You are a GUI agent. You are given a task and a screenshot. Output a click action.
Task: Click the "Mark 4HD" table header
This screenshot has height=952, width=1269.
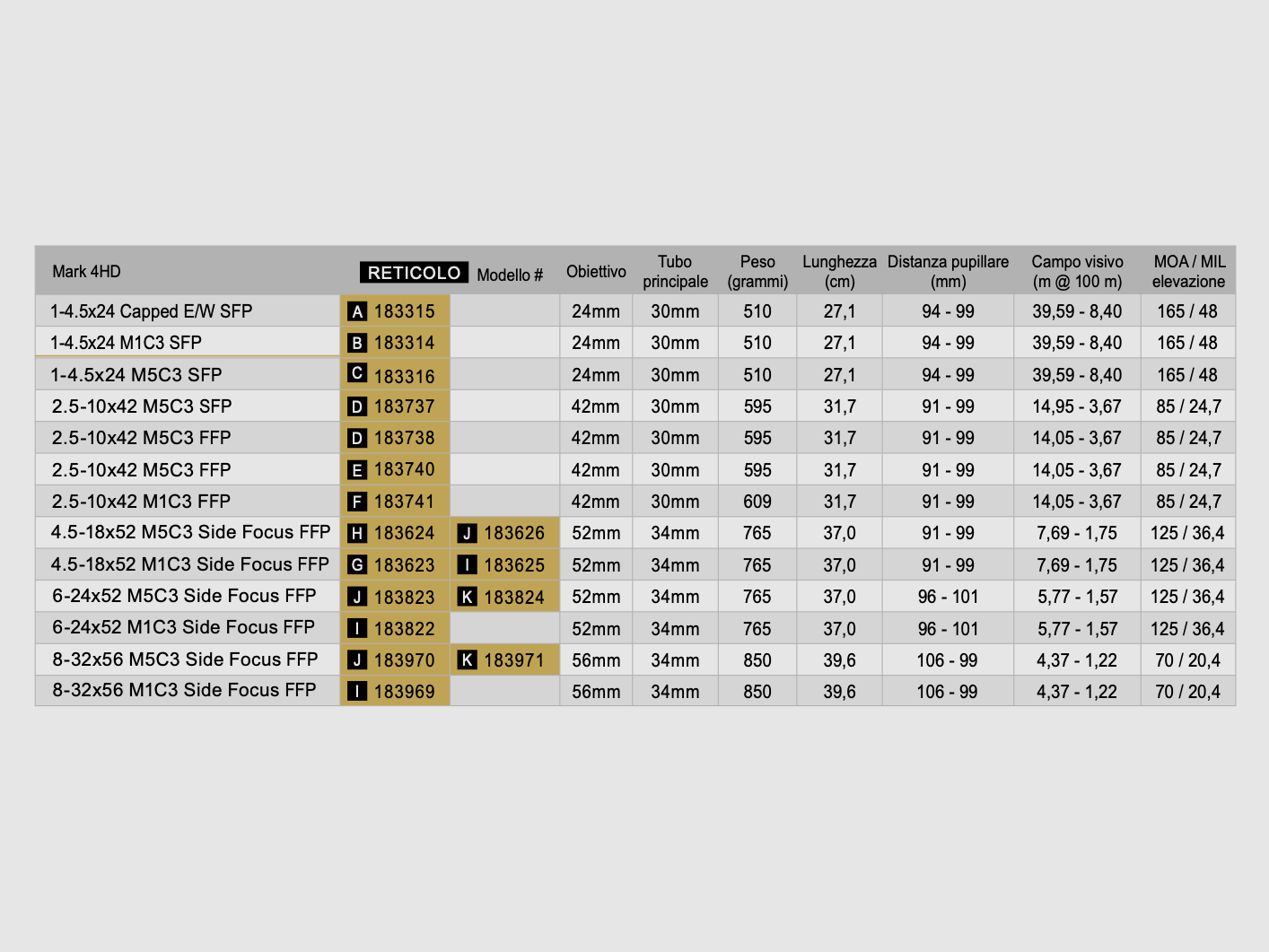[86, 272]
